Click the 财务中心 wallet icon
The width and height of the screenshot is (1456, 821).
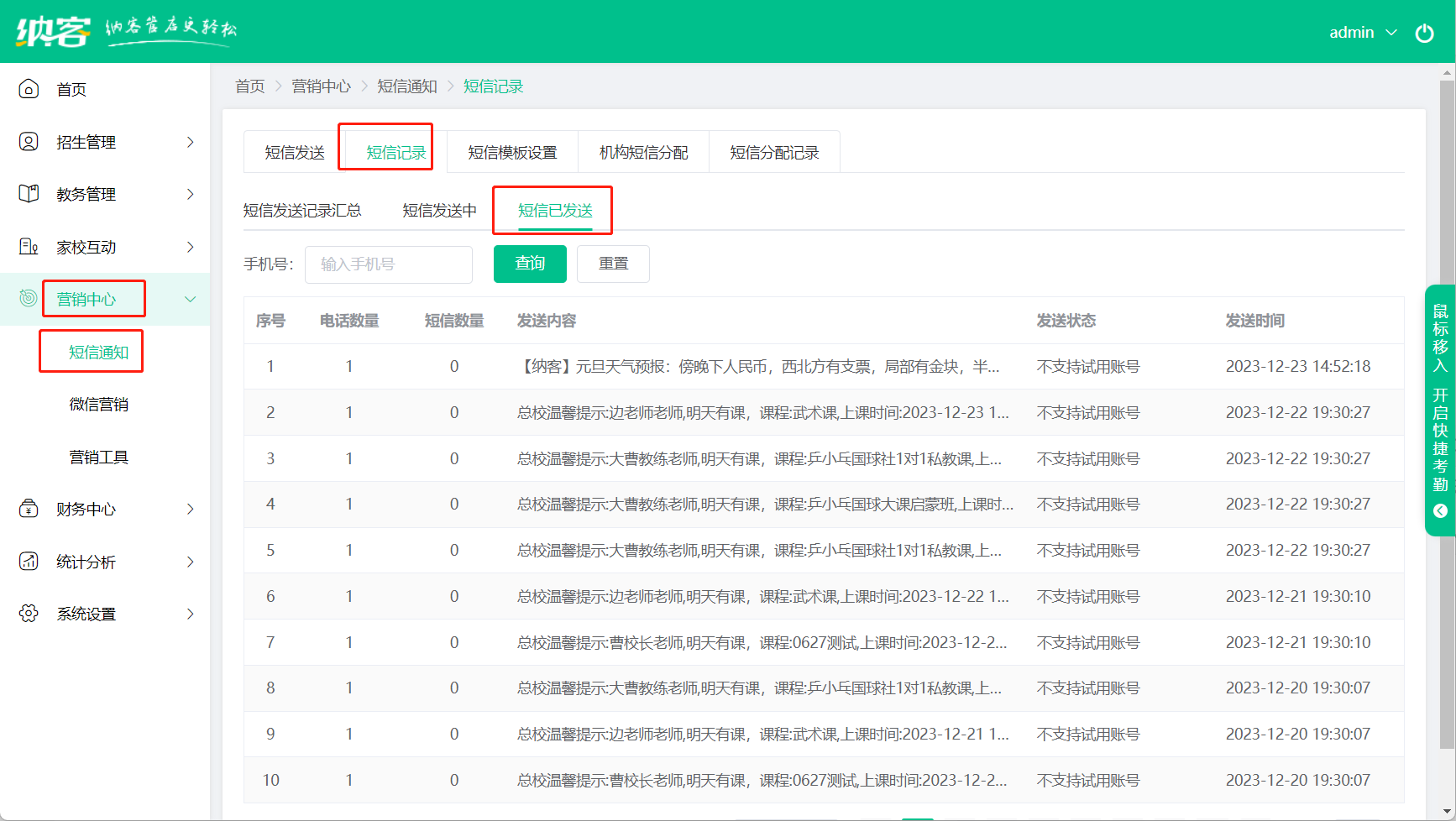pos(29,509)
